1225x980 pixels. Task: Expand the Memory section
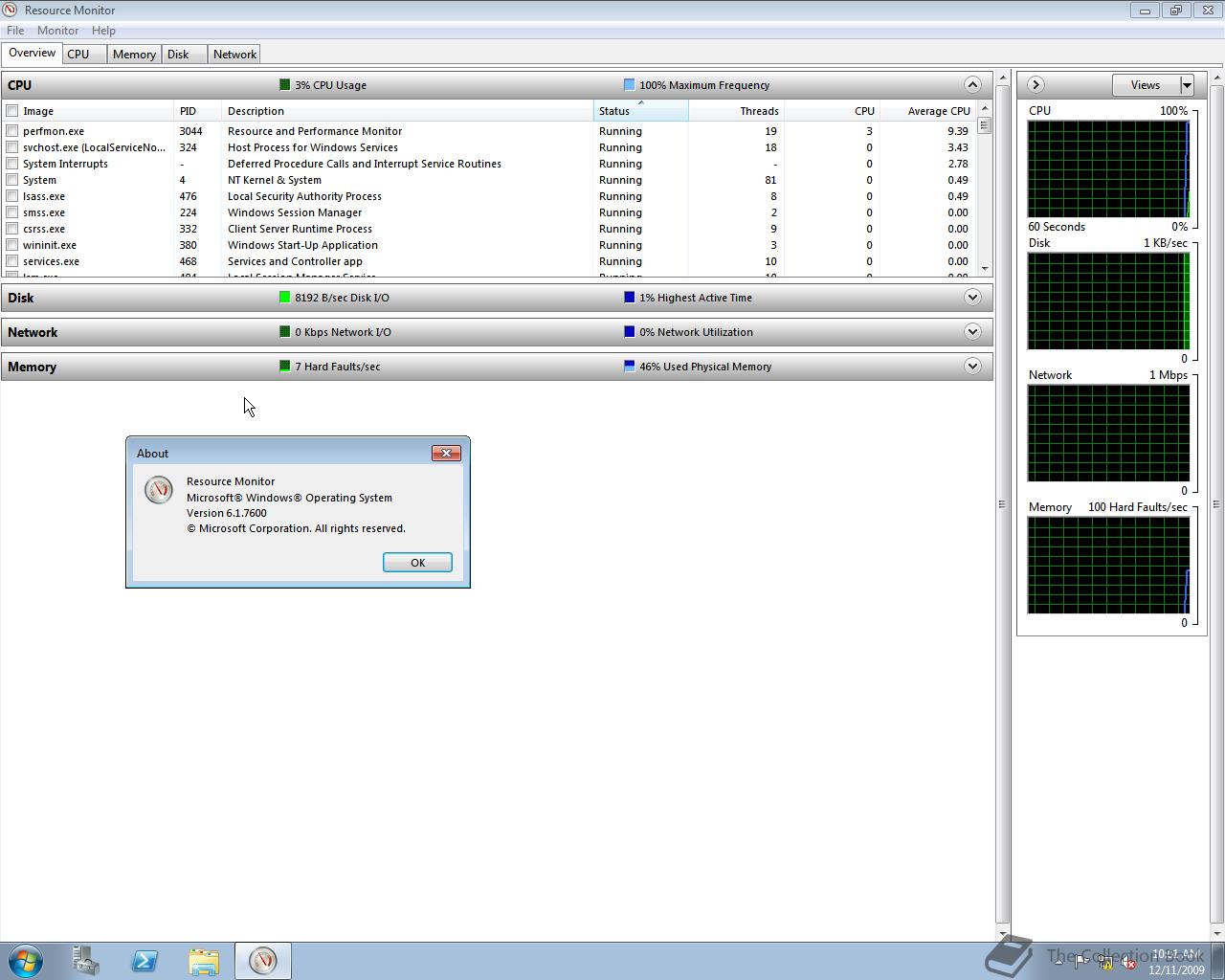972,366
